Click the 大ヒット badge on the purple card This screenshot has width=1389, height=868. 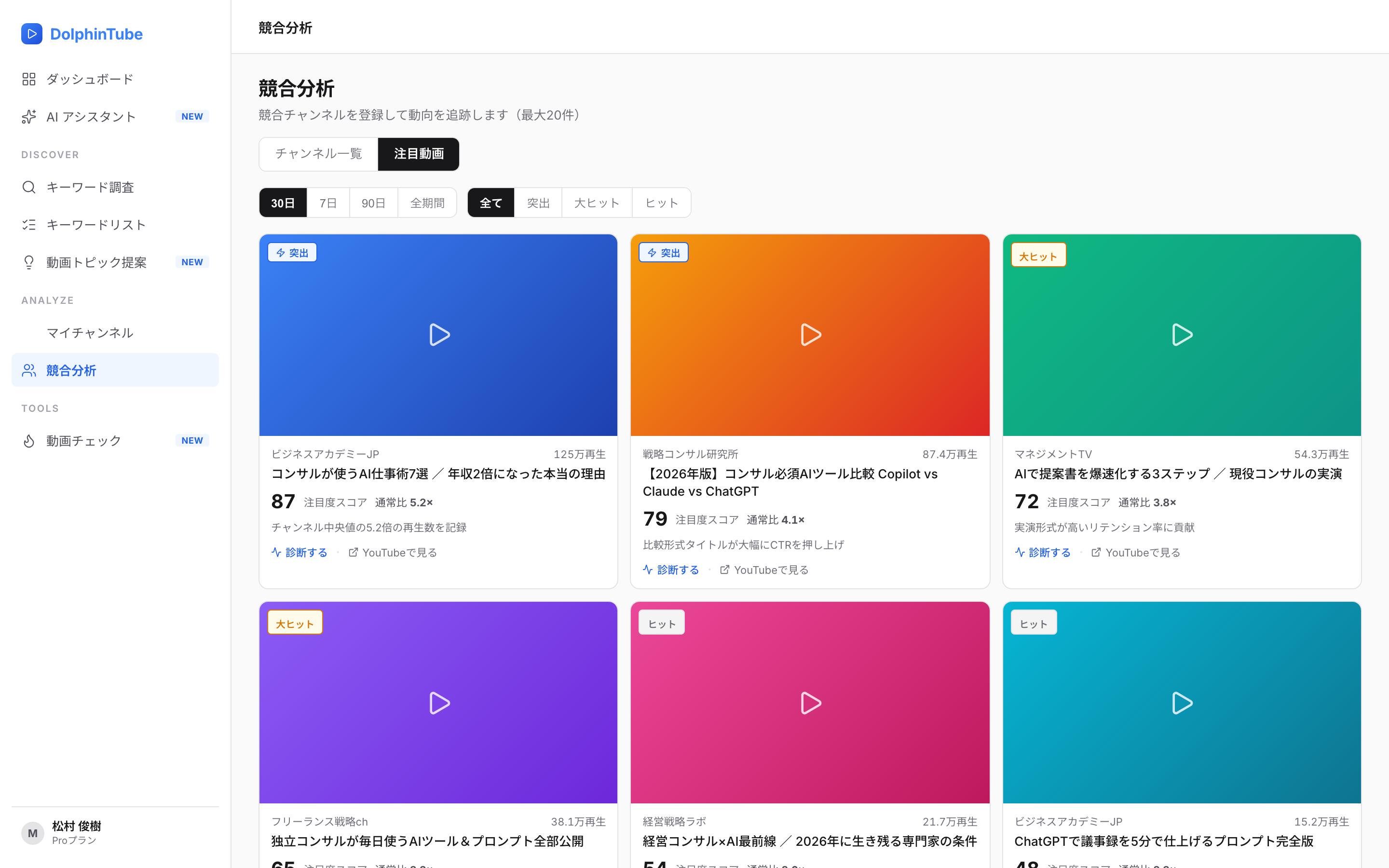coord(295,623)
